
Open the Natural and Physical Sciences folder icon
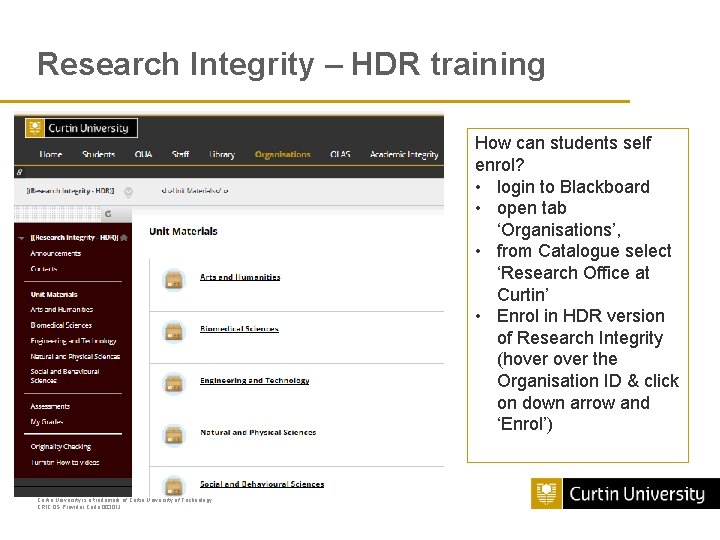coord(174,435)
